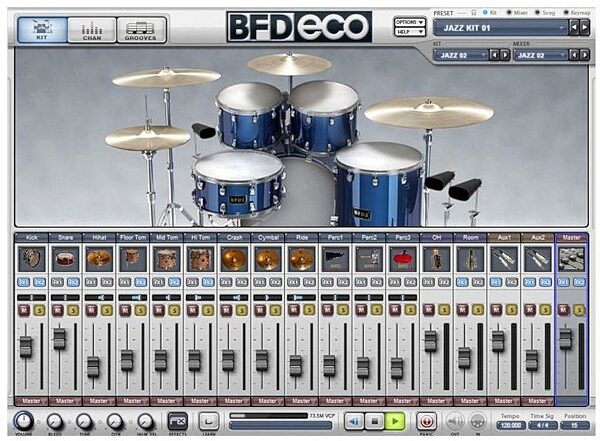Screen dimensions: 600x441
Task: Solo the Master channel
Action: 579,310
